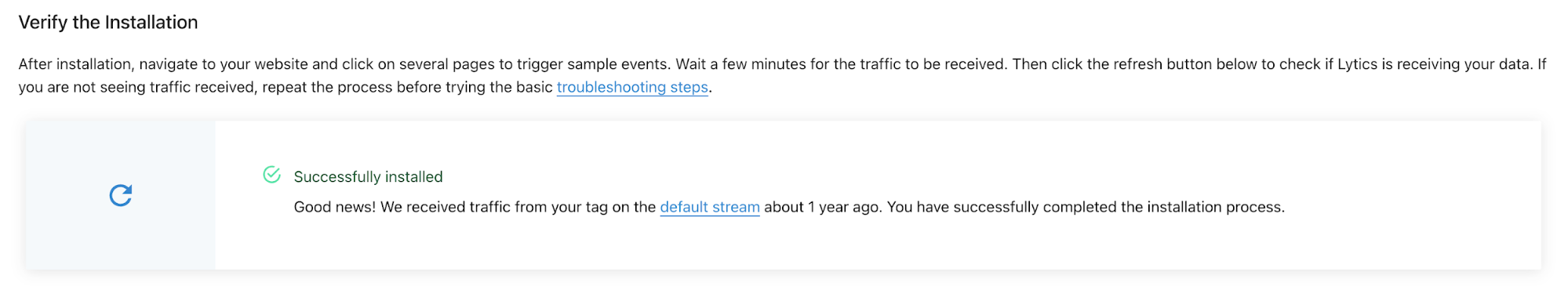Click the "about 1 year ago" timestamp text
Viewport: 1568px width, 290px height.
[822, 207]
